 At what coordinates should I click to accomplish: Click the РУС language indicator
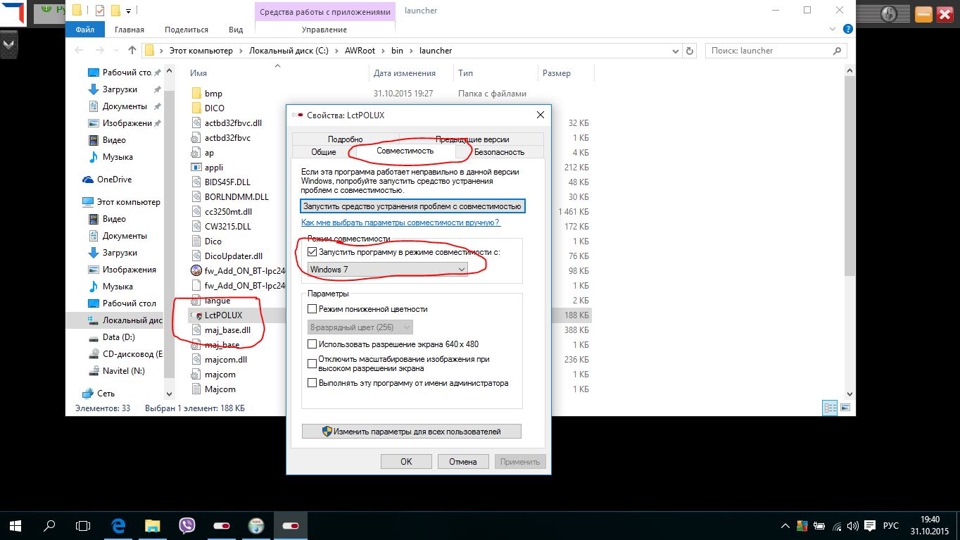[891, 526]
